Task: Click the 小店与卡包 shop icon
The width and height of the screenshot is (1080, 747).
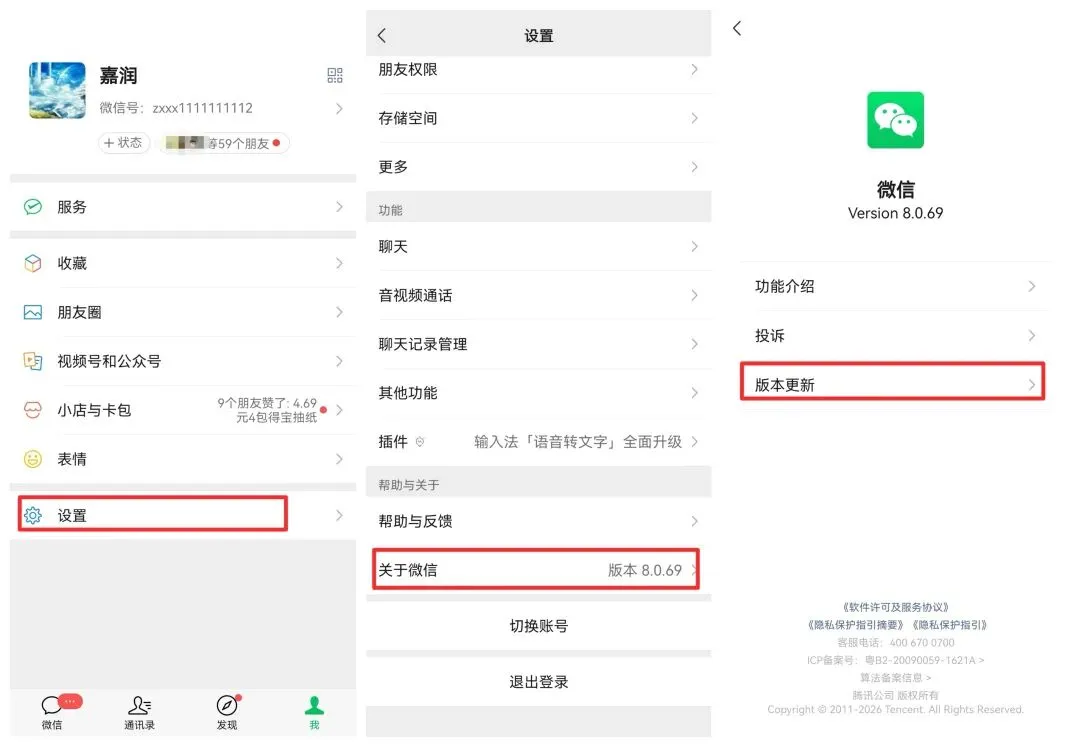Action: pos(32,410)
